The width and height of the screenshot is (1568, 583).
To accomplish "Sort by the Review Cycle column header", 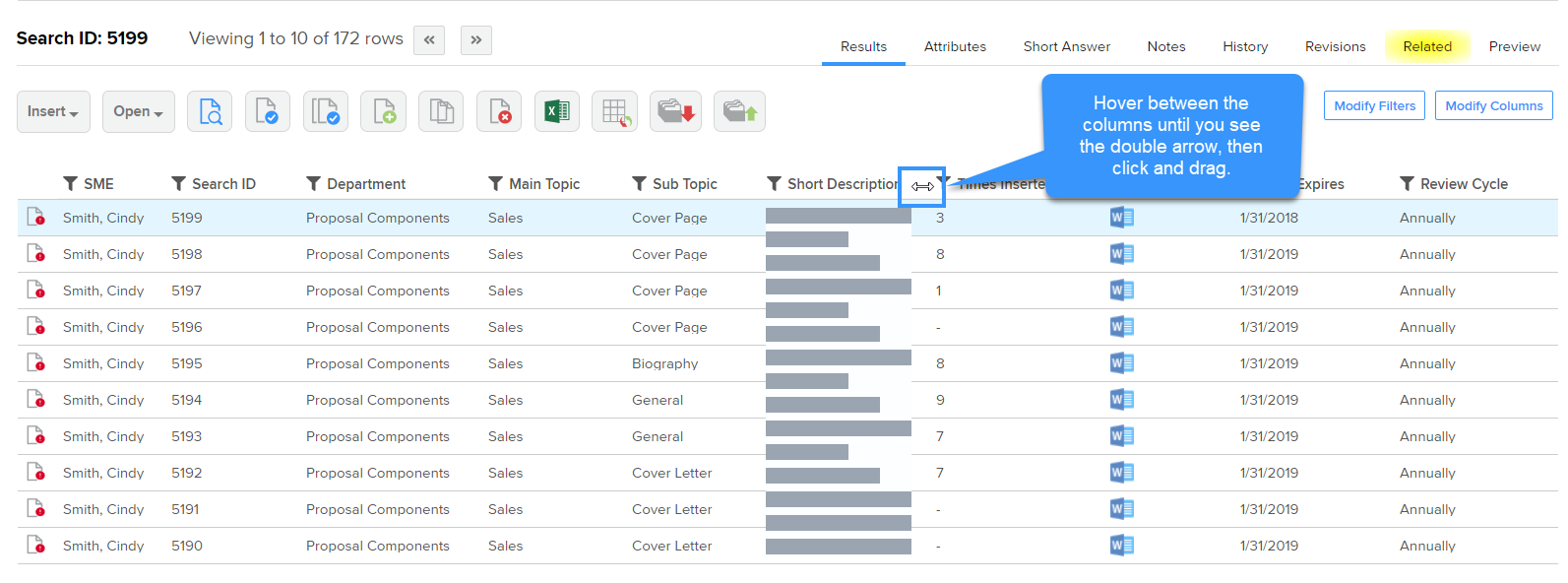I will [x=1464, y=184].
